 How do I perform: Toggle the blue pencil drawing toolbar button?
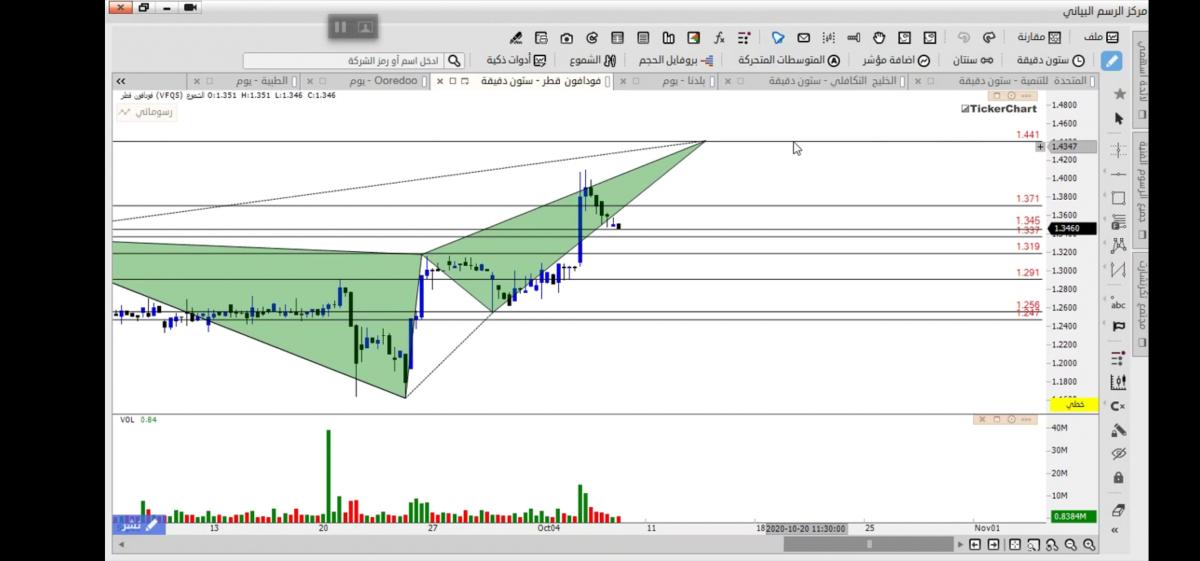1111,60
